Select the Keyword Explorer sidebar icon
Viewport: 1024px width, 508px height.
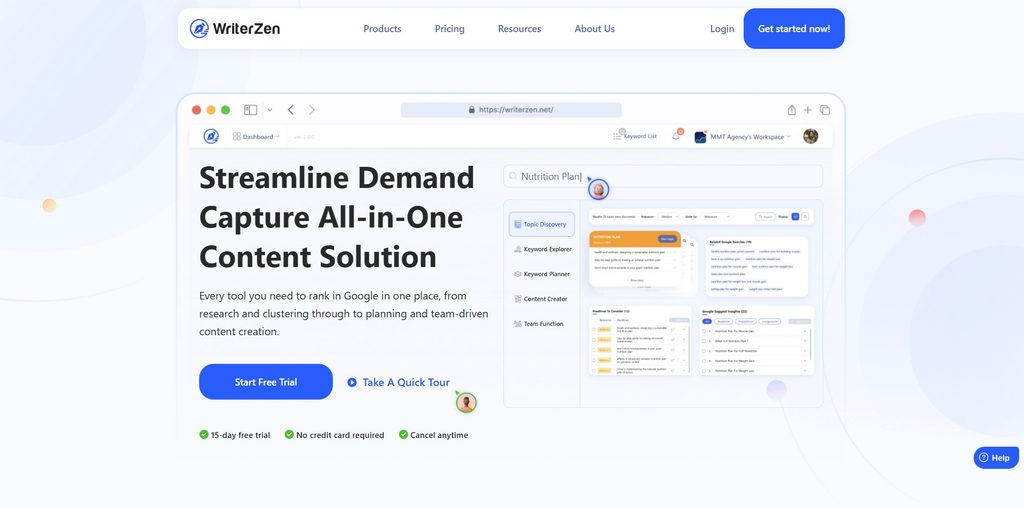[518, 249]
